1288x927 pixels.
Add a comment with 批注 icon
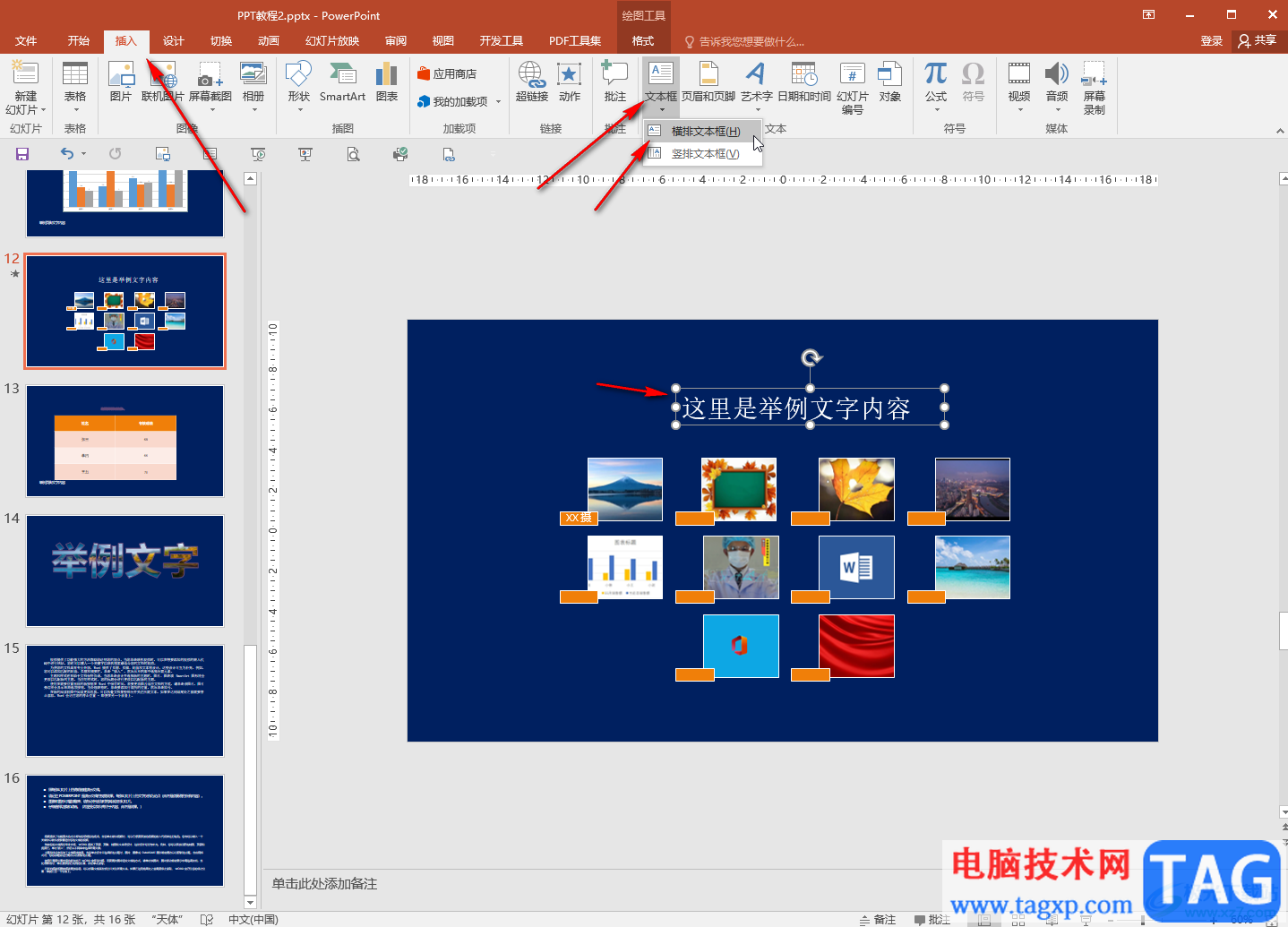tap(615, 82)
